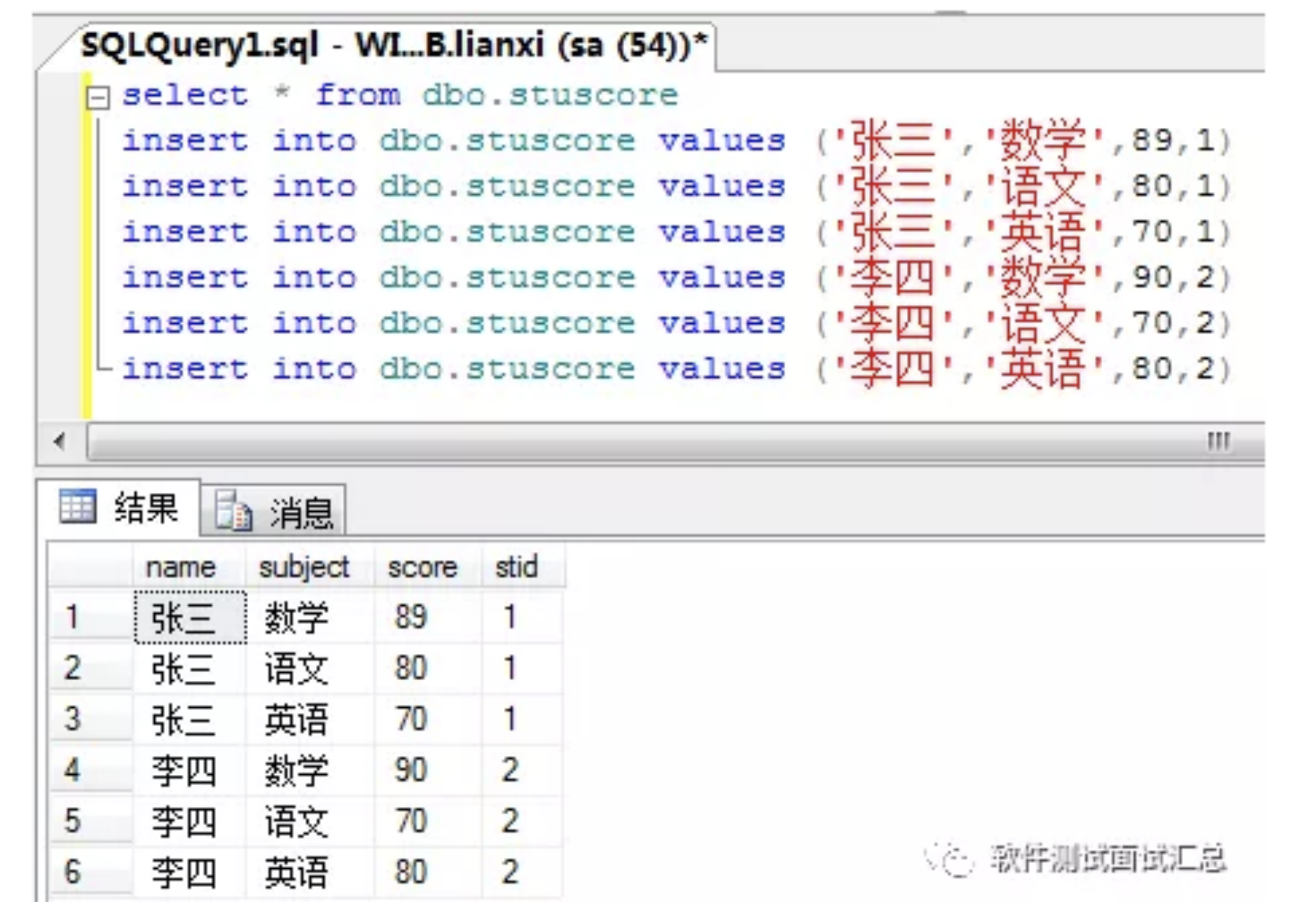Click the editor horizontal scrollbar thumb
The image size is (1316, 902).
tap(676, 442)
